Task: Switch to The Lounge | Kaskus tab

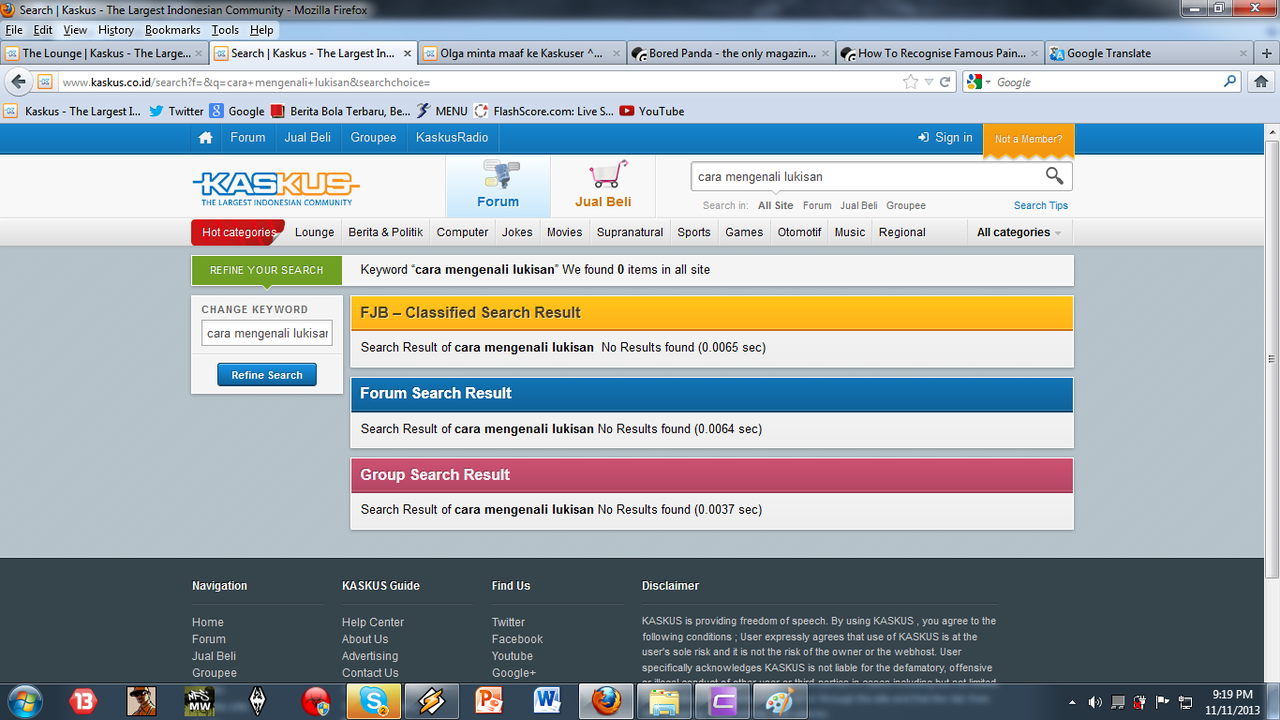Action: (105, 53)
